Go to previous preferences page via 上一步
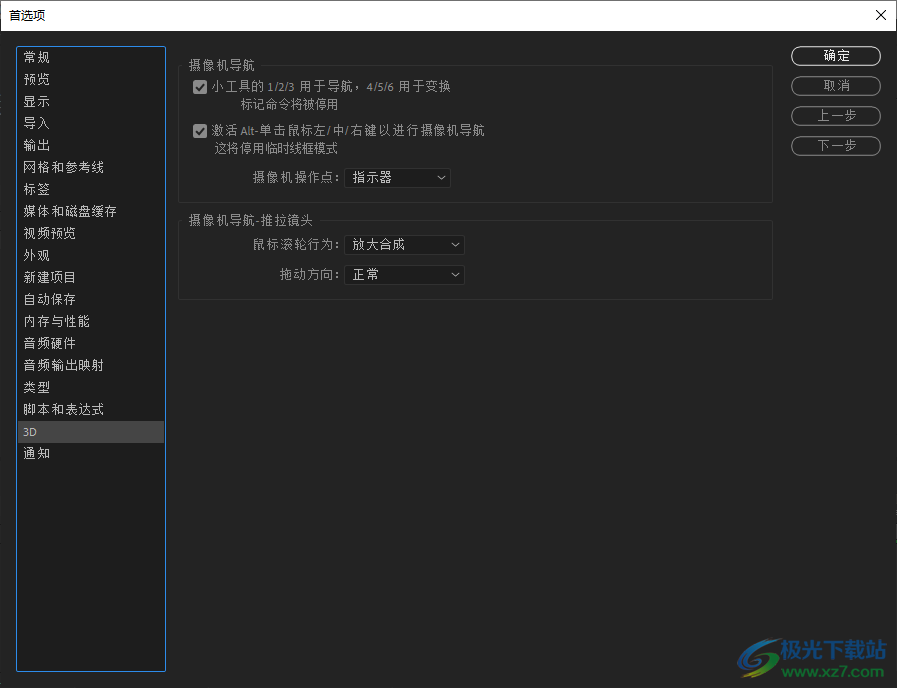The width and height of the screenshot is (897, 688). (x=835, y=116)
